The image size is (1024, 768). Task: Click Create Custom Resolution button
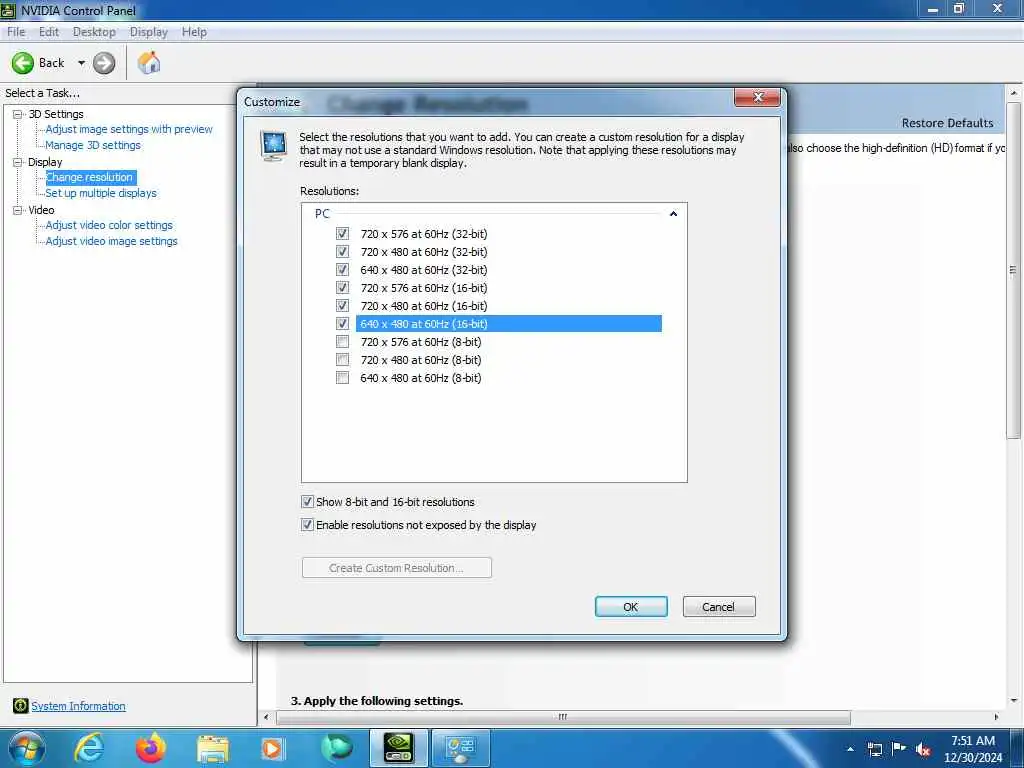pos(396,568)
